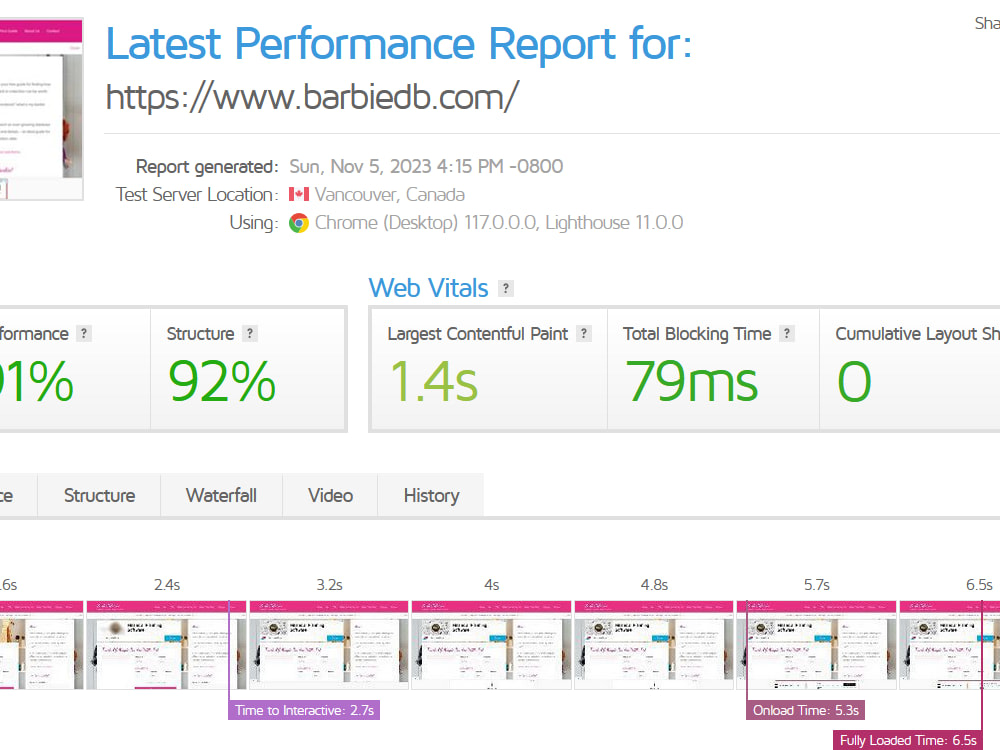The height and width of the screenshot is (750, 1000).
Task: Click the 92% Structure score
Action: pos(222,381)
